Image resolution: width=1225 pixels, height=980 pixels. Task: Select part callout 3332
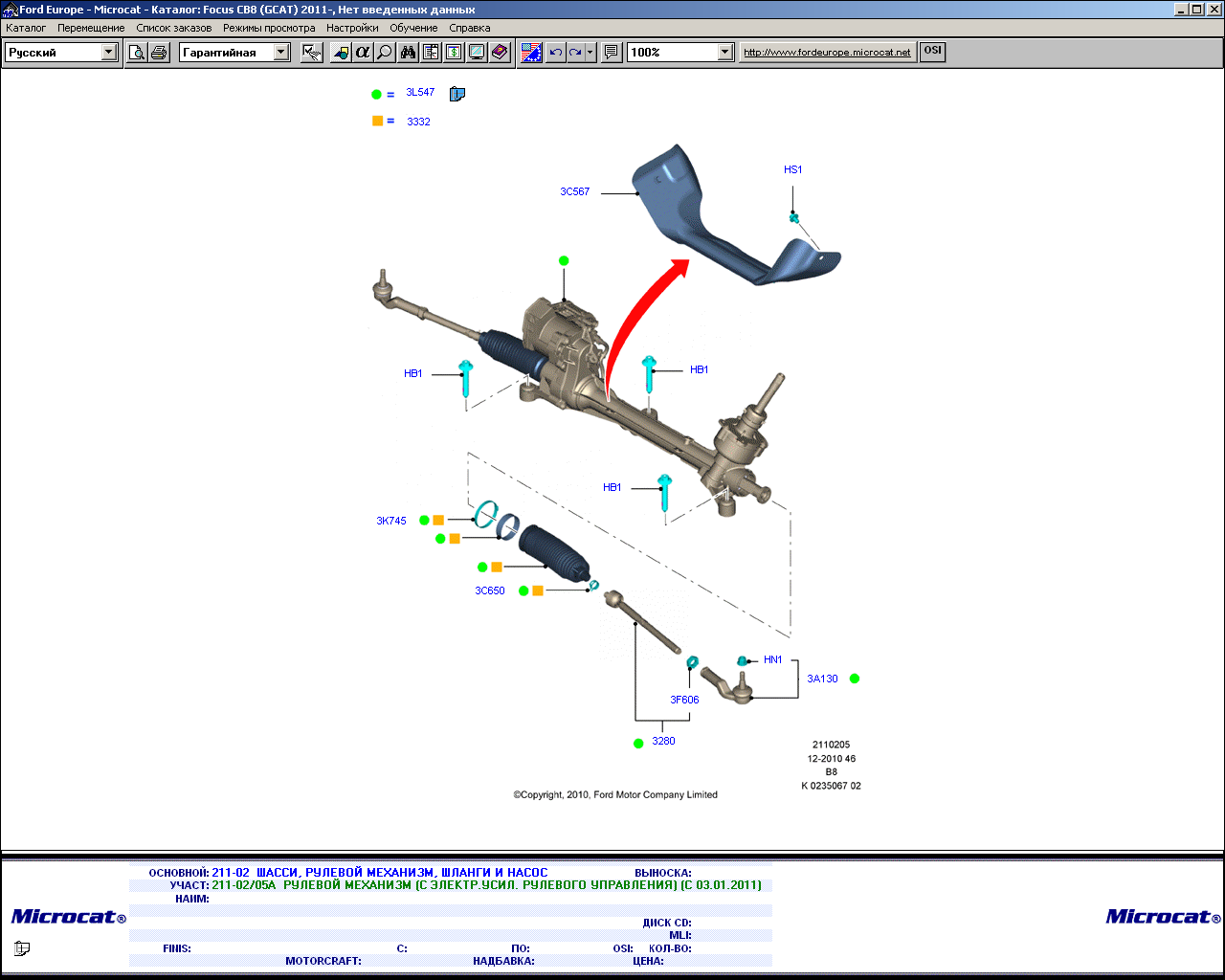pyautogui.click(x=418, y=122)
